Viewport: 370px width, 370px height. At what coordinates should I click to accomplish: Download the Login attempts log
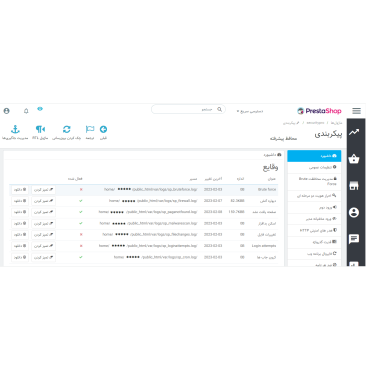tap(20, 246)
